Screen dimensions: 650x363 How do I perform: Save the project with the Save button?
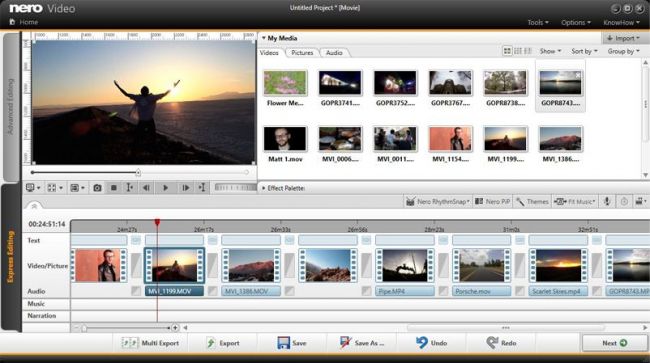(292, 343)
